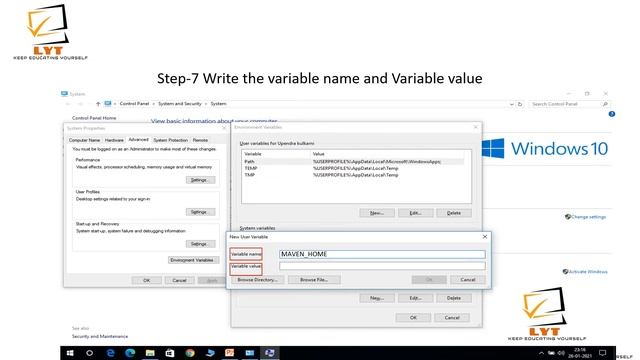Click the search magnifier icon
The width and height of the screenshot is (640, 360).
click(x=605, y=104)
